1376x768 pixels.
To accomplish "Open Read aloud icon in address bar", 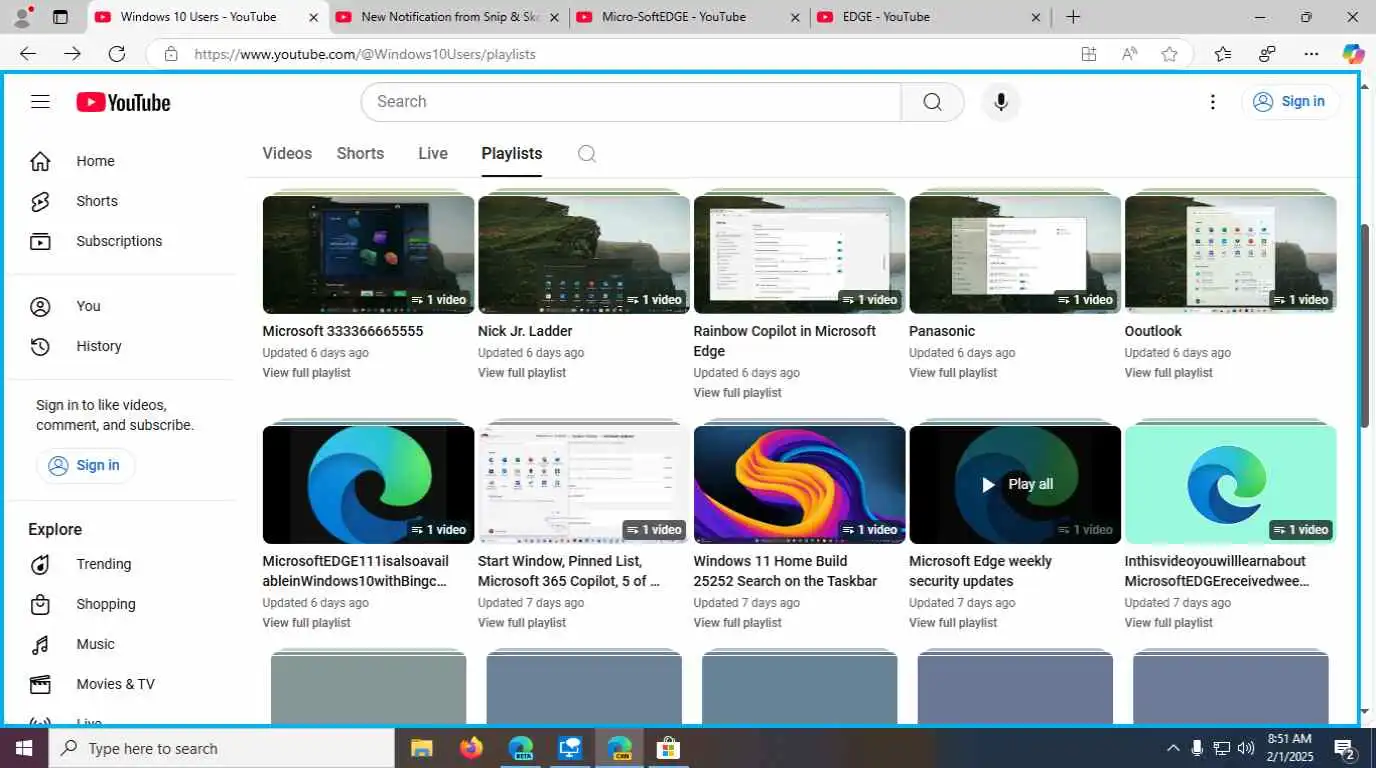I will (x=1129, y=54).
